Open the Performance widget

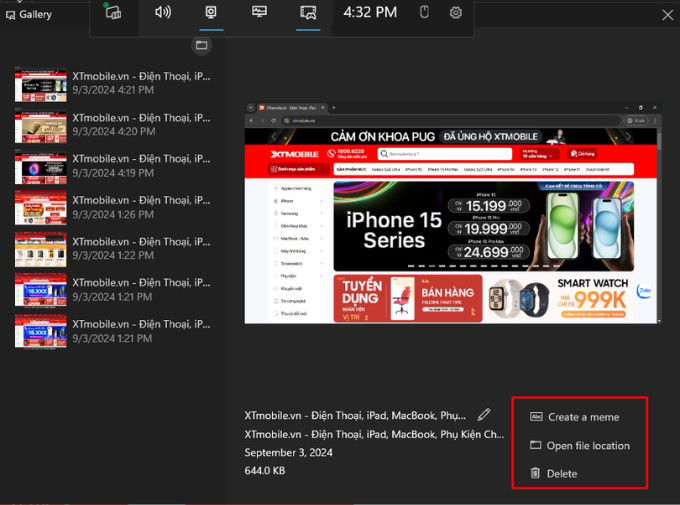coord(259,12)
